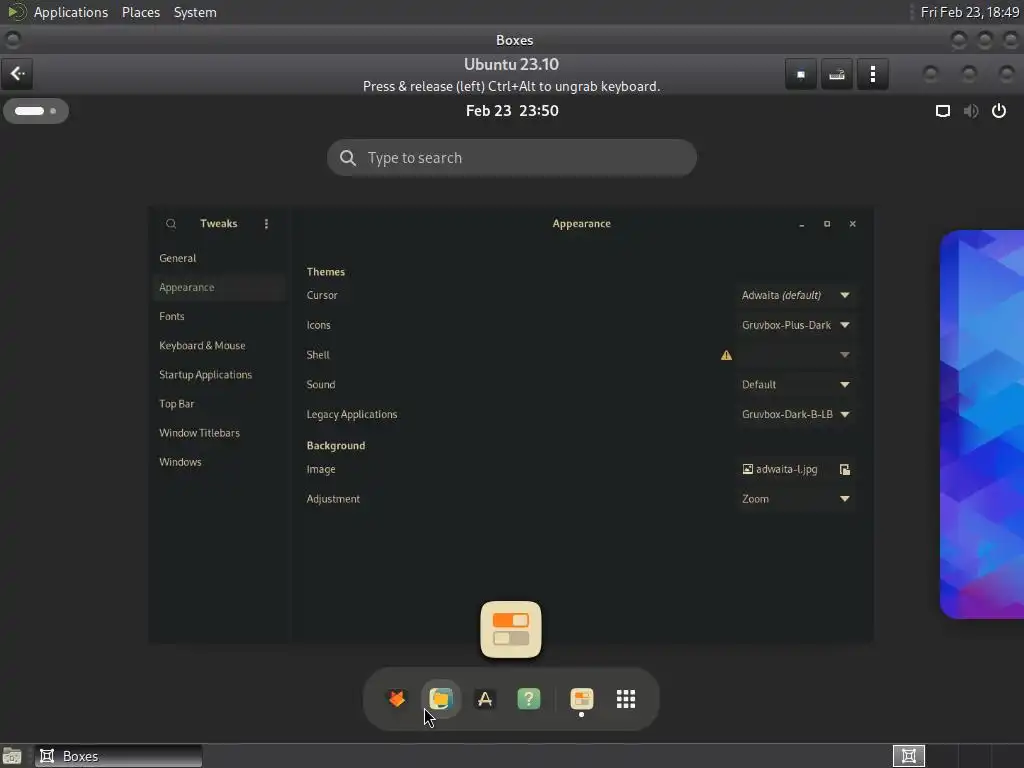
Task: Select Window Titlebars in sidebar
Action: pyautogui.click(x=219, y=433)
